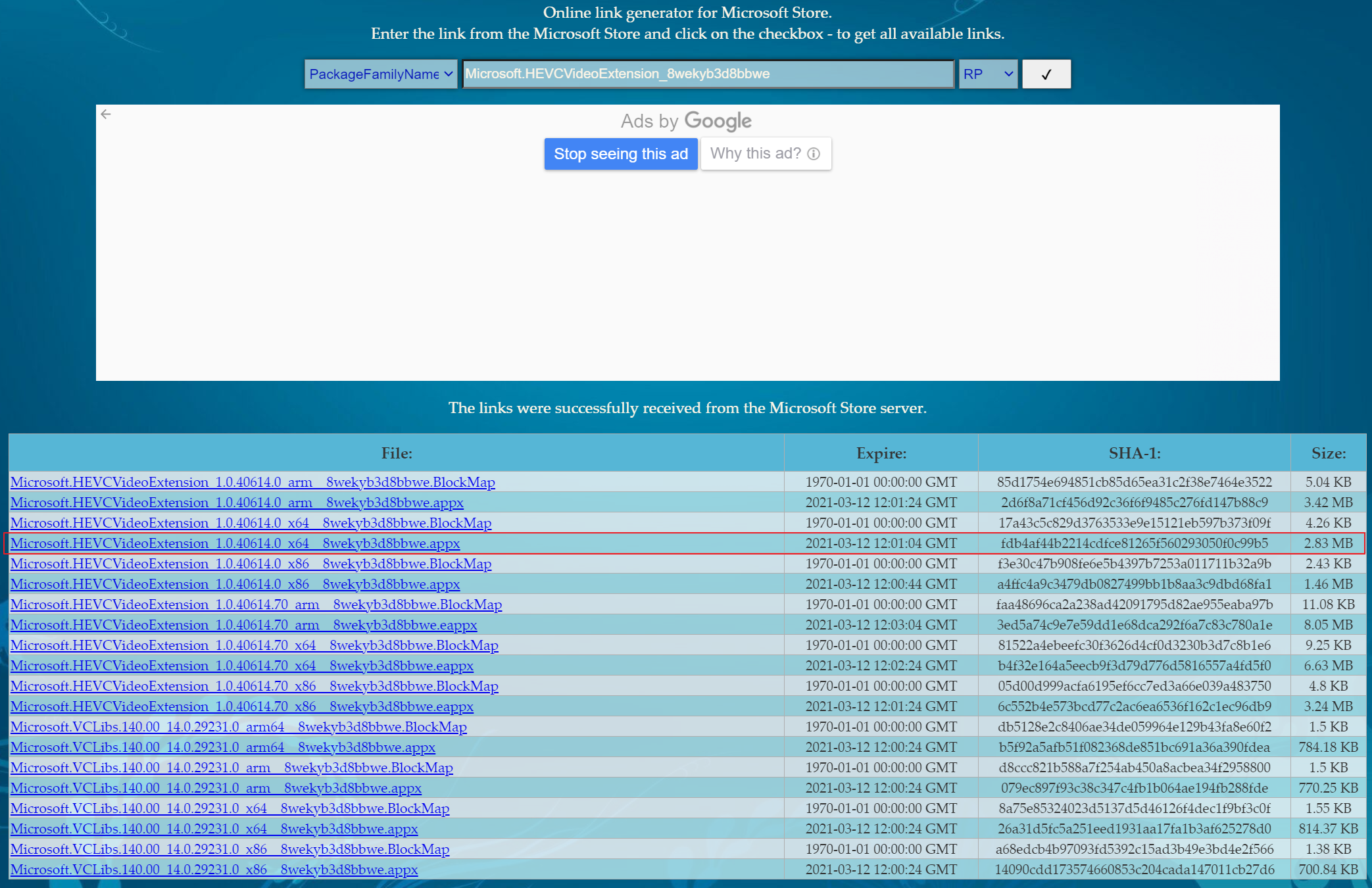
Task: Click the File column header
Action: [x=397, y=453]
